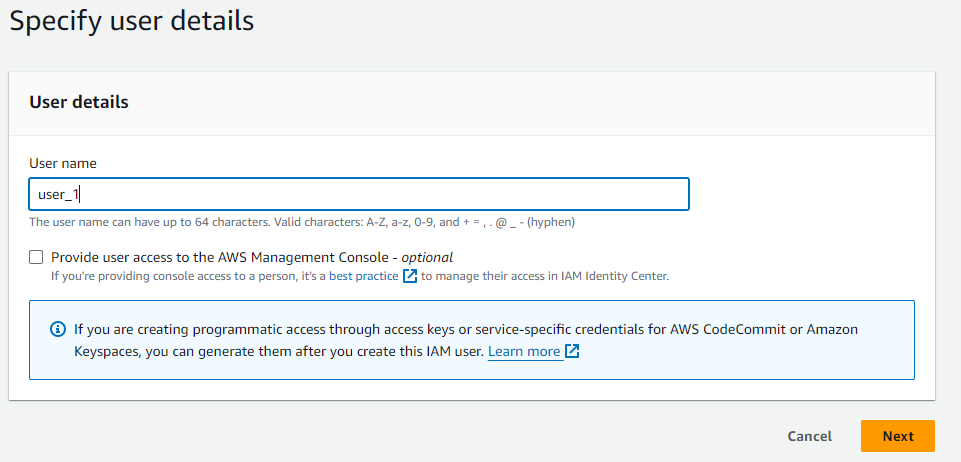Click the word optional in checkbox label
Screen dimensions: 961x462
427,257
